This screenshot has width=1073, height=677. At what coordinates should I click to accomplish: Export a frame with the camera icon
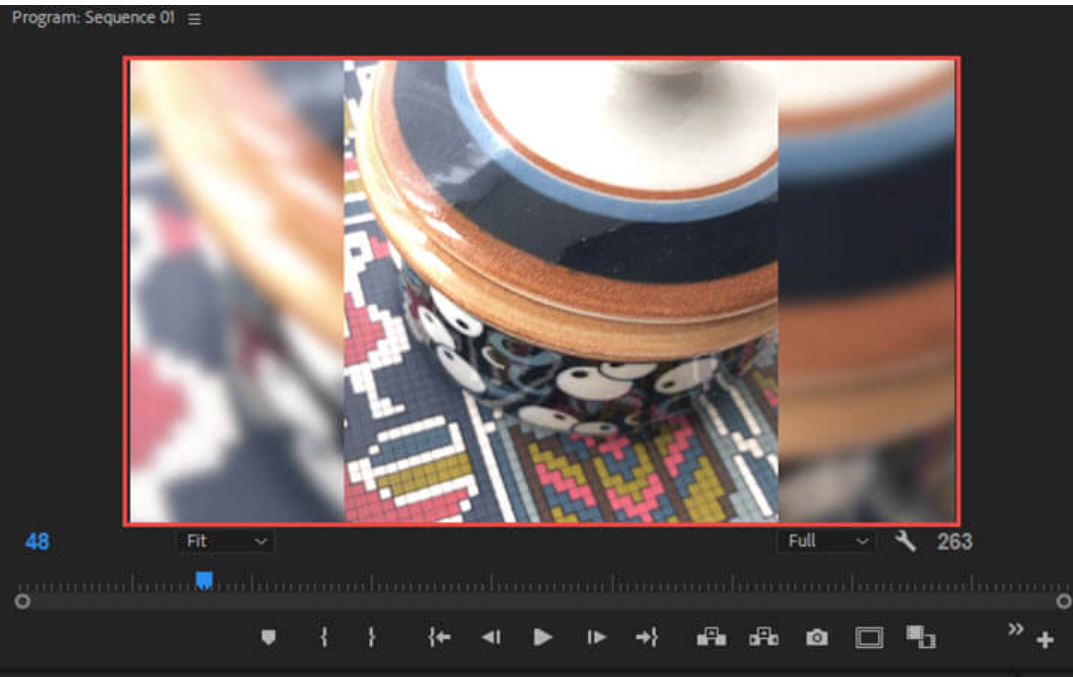point(816,638)
